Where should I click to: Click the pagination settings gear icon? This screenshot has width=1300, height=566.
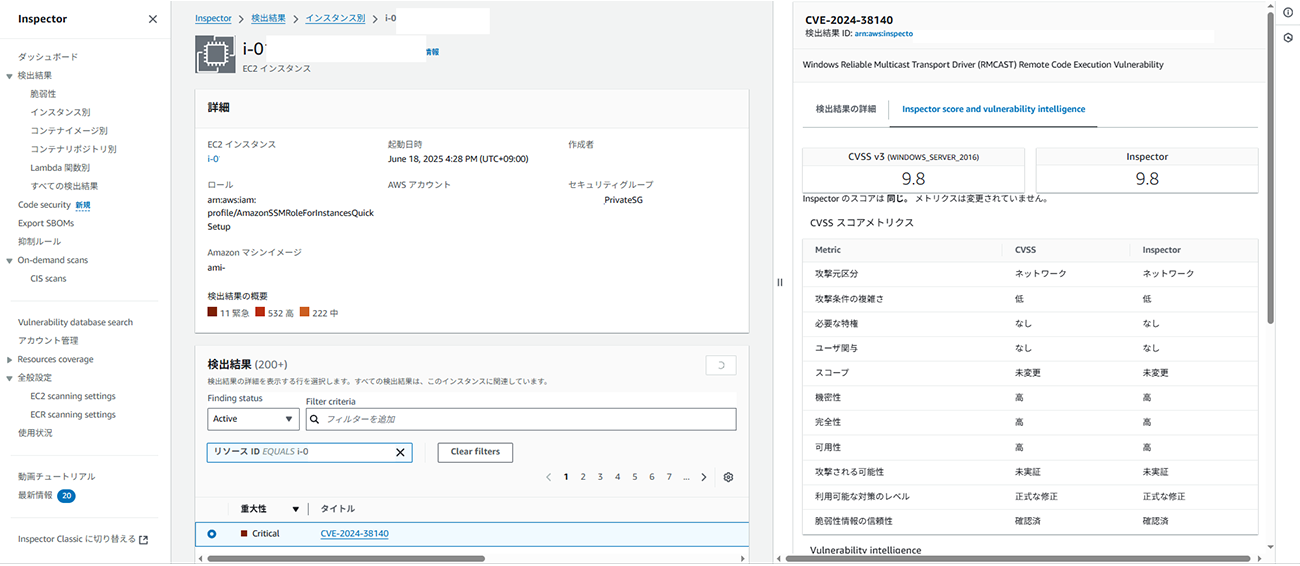pyautogui.click(x=728, y=478)
